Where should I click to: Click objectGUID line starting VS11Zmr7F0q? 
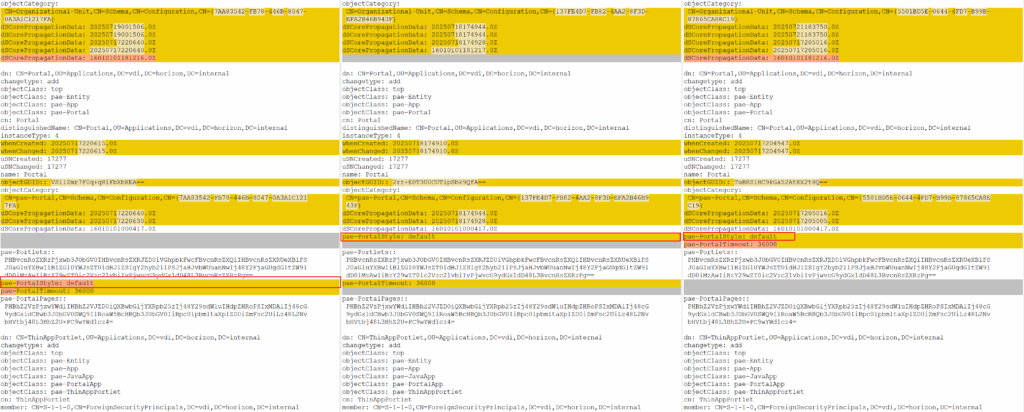coord(170,181)
